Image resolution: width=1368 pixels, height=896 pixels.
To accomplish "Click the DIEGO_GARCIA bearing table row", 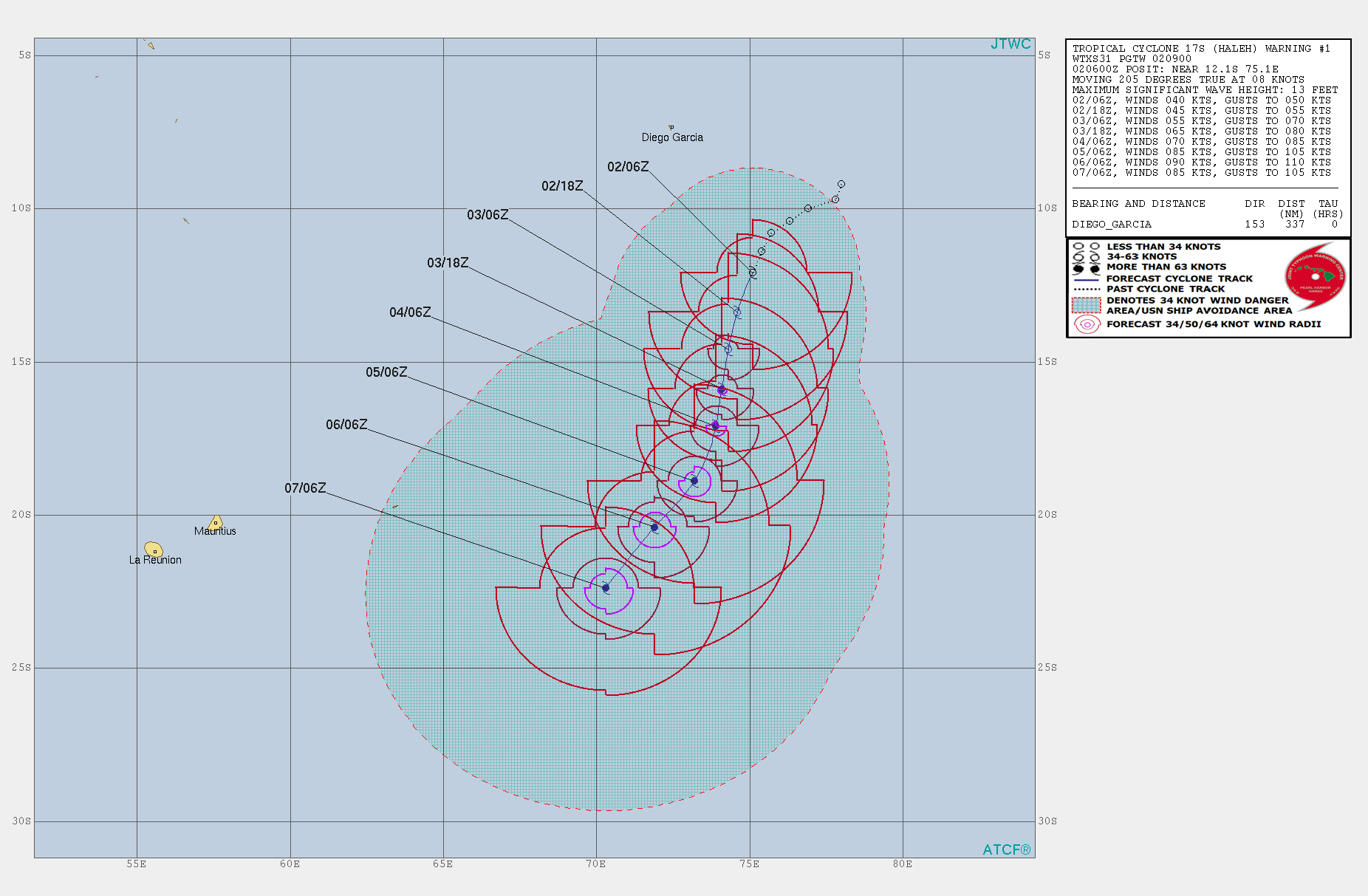I will click(1205, 225).
